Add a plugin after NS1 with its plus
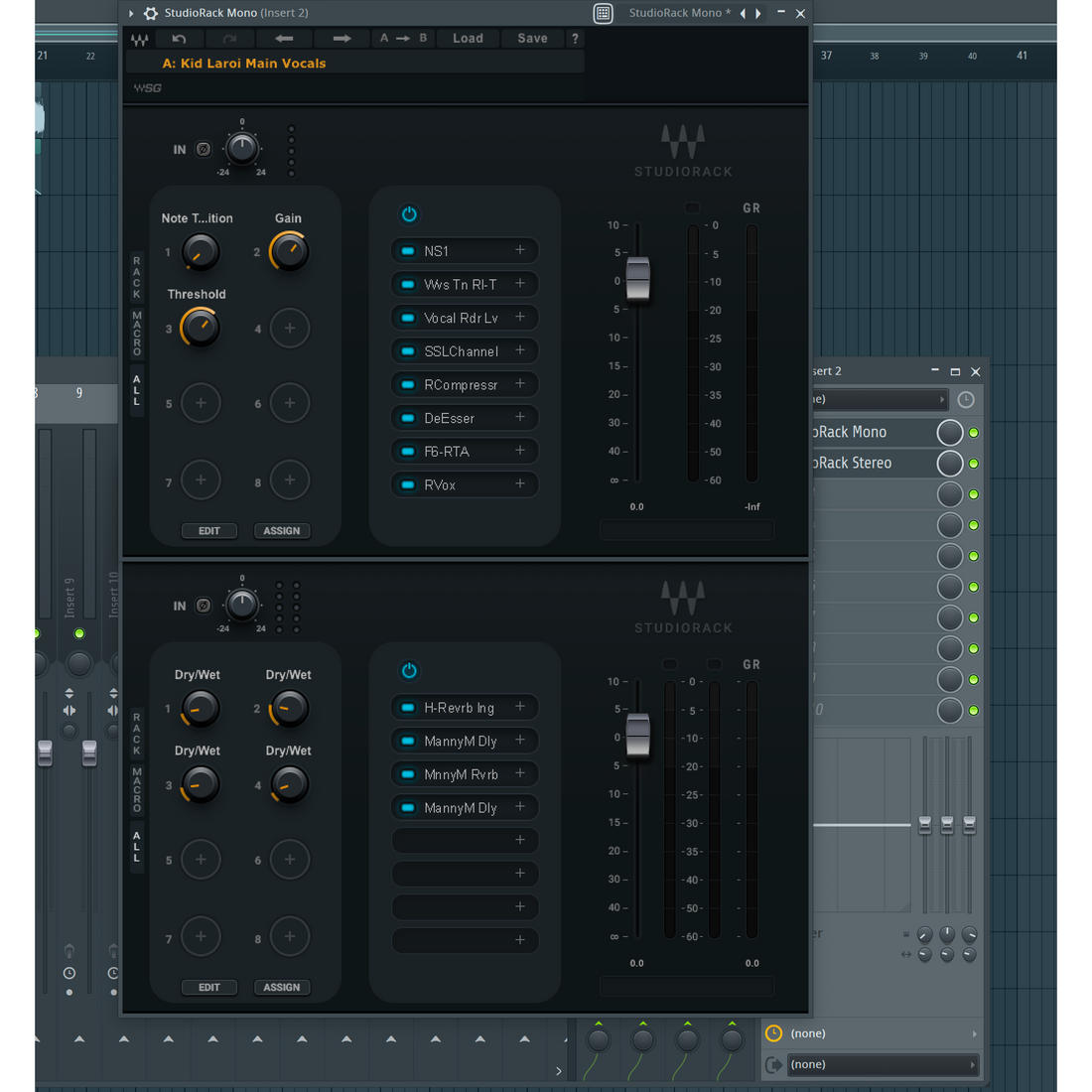The width and height of the screenshot is (1092, 1092). coord(520,250)
